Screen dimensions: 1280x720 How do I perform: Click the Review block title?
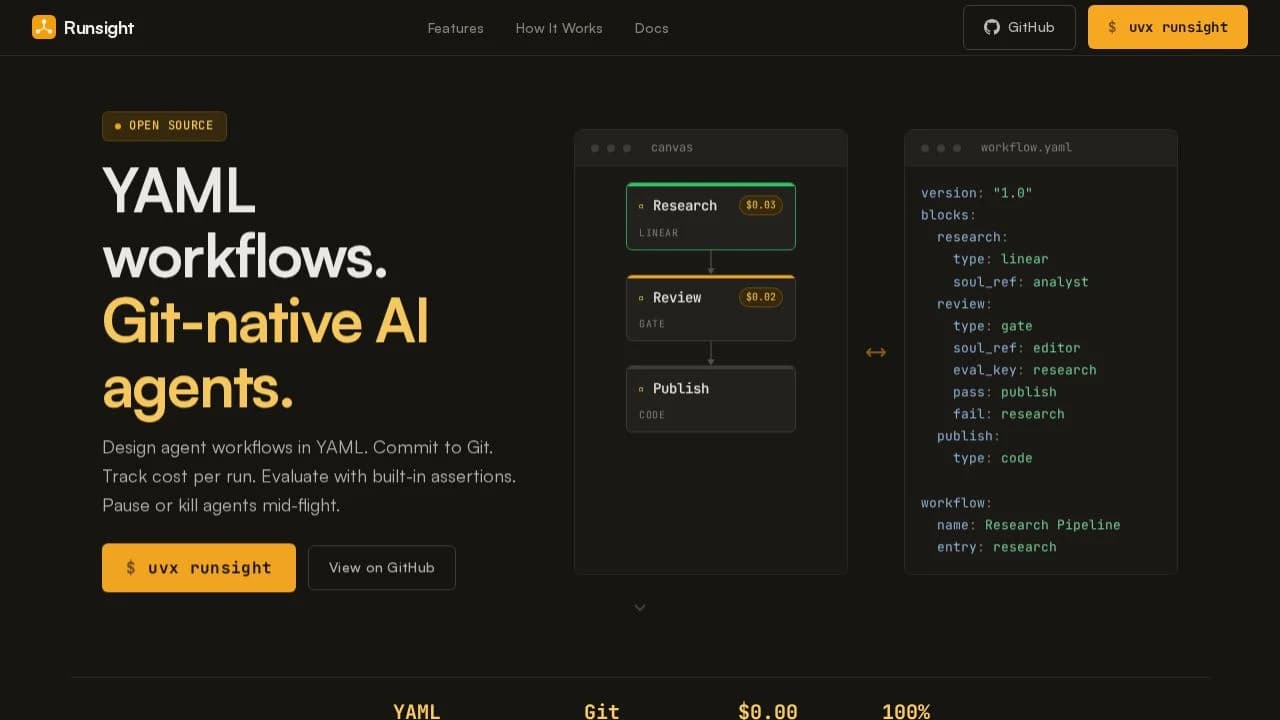pyautogui.click(x=677, y=298)
